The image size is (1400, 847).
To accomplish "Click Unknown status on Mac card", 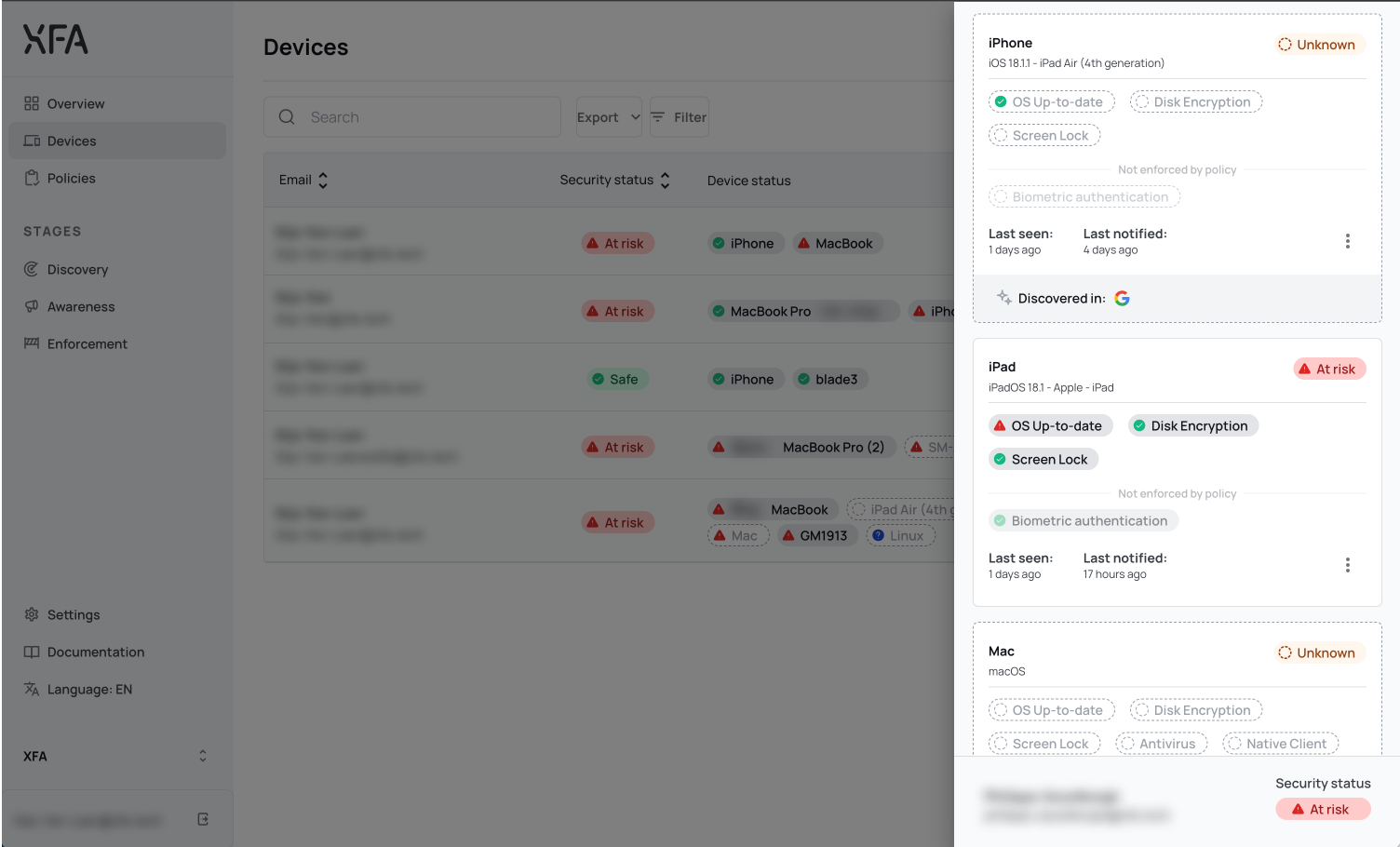I will coord(1320,652).
